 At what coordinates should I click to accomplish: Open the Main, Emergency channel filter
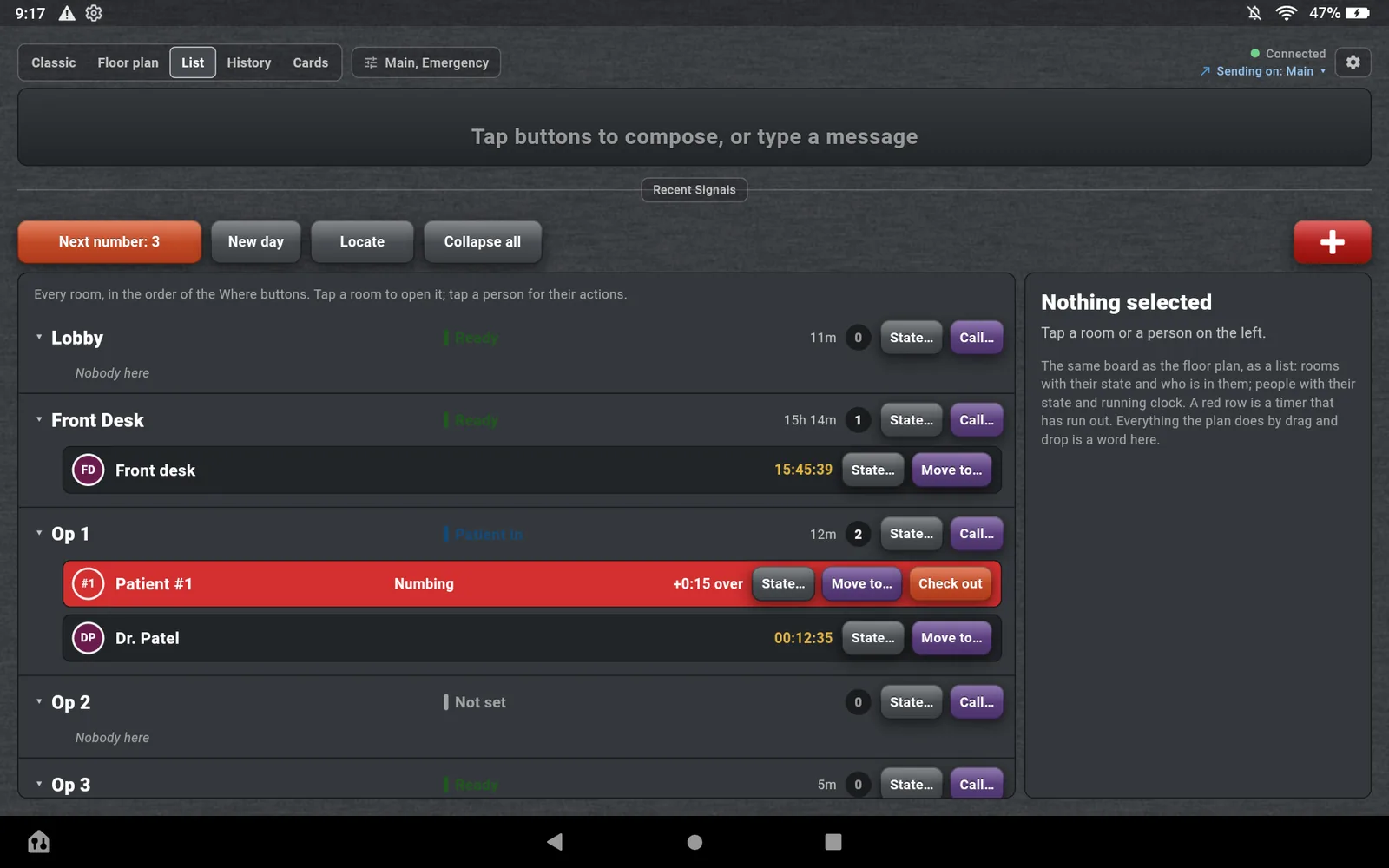(x=426, y=62)
